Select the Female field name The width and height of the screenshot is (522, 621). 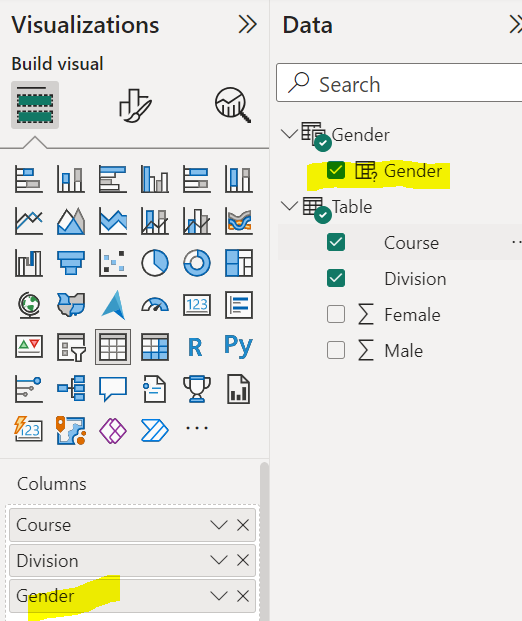coord(412,315)
